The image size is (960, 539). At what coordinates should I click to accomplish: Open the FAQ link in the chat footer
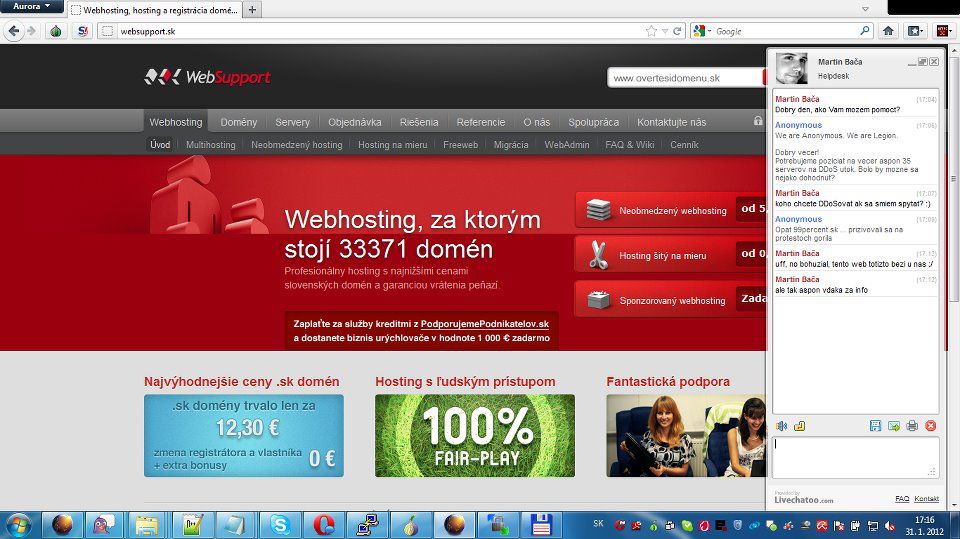tap(902, 499)
